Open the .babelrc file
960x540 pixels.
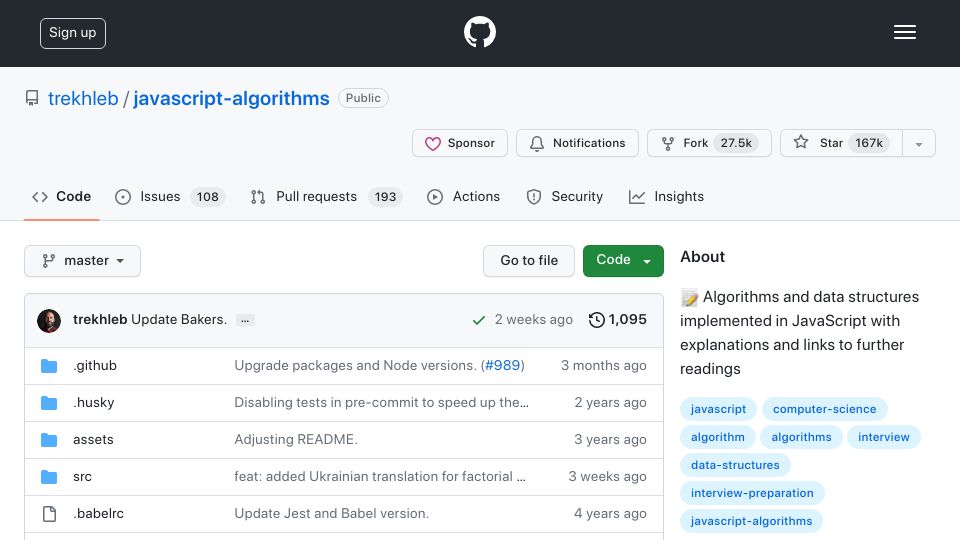click(x=99, y=514)
